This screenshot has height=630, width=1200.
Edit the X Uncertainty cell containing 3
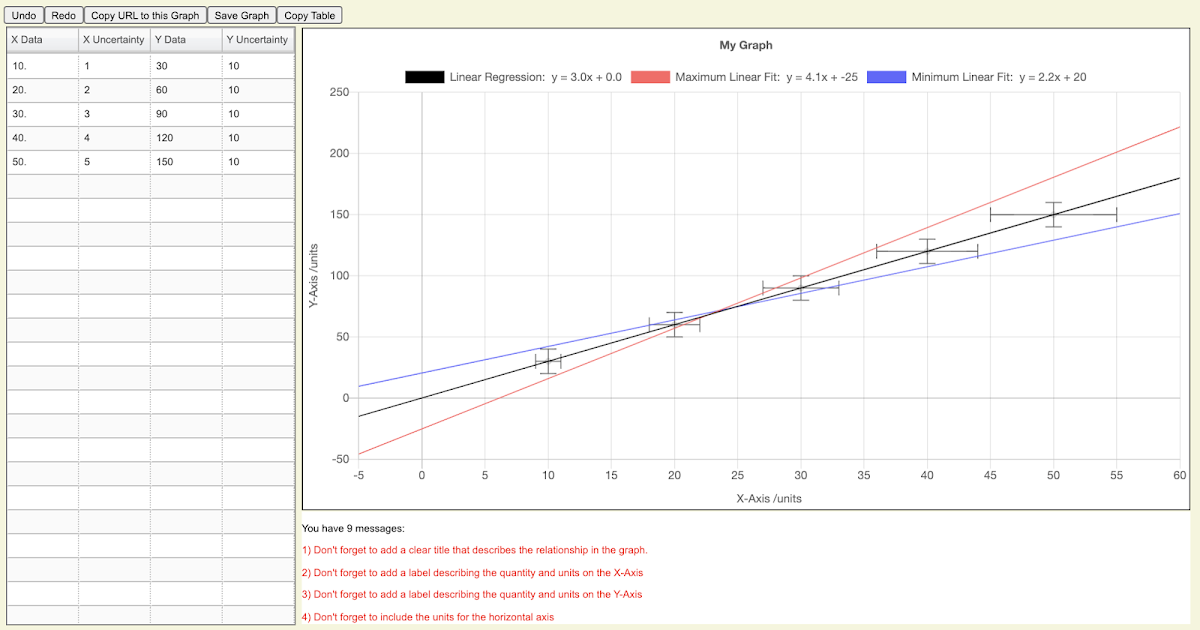click(113, 113)
